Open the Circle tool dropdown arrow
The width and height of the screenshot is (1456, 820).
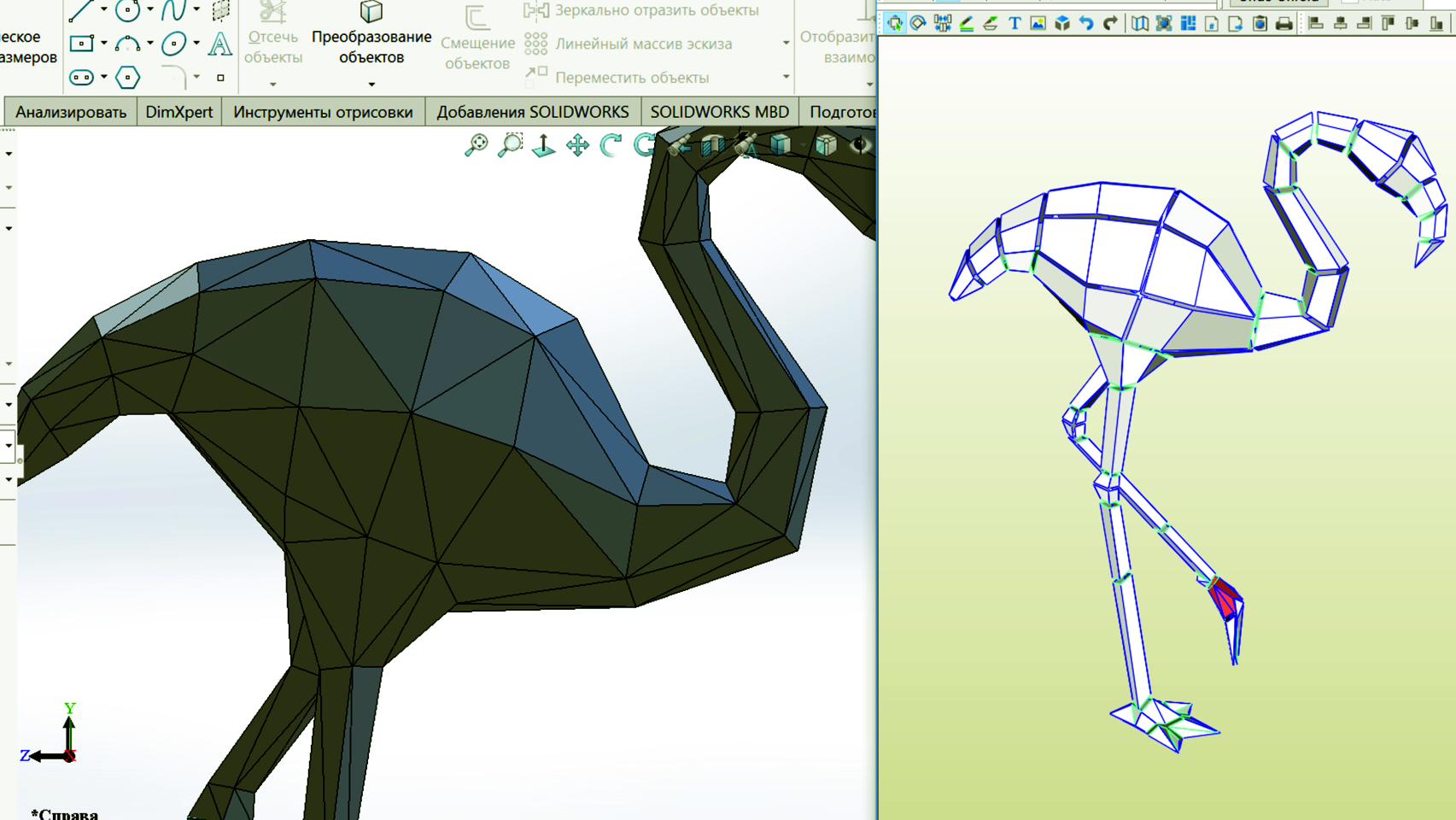click(150, 9)
